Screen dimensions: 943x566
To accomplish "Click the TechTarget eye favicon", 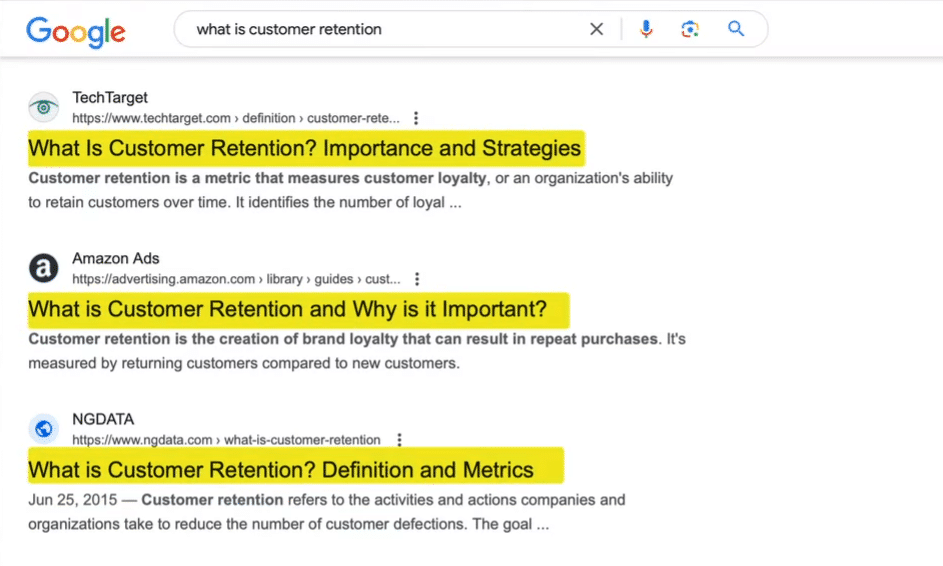I will (44, 107).
